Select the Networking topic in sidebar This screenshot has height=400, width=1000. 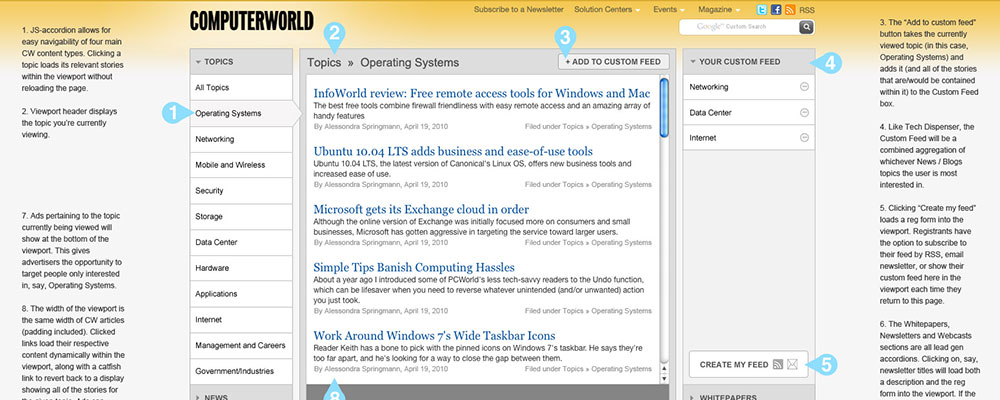point(241,139)
